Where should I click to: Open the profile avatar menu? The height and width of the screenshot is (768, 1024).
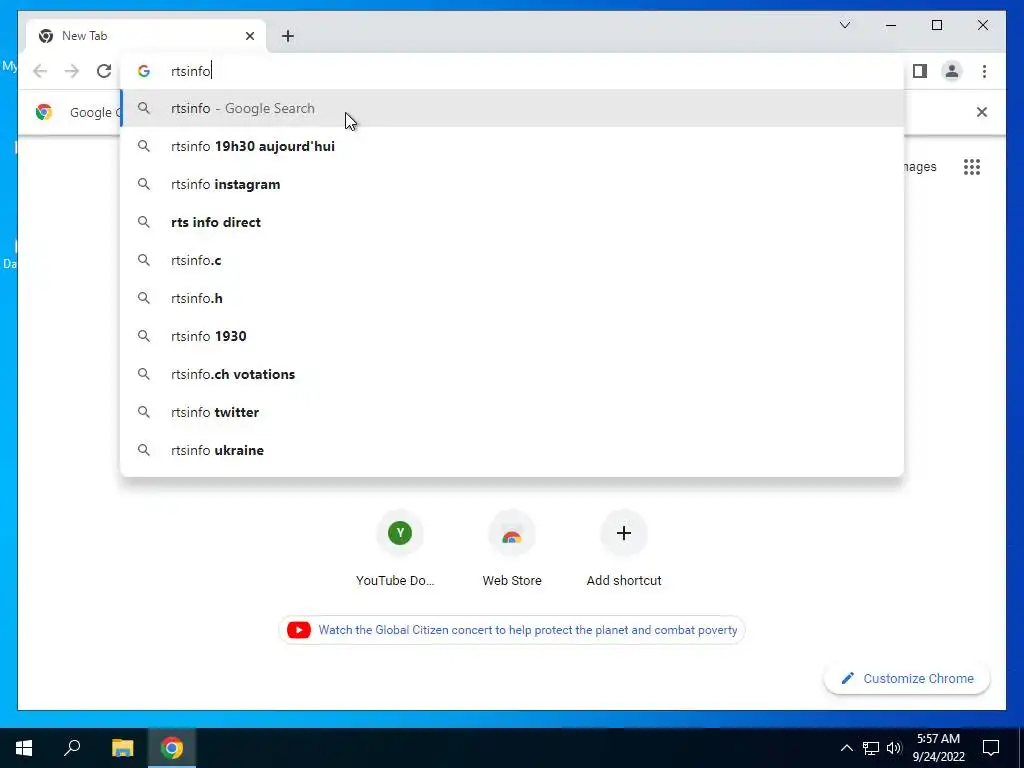952,71
